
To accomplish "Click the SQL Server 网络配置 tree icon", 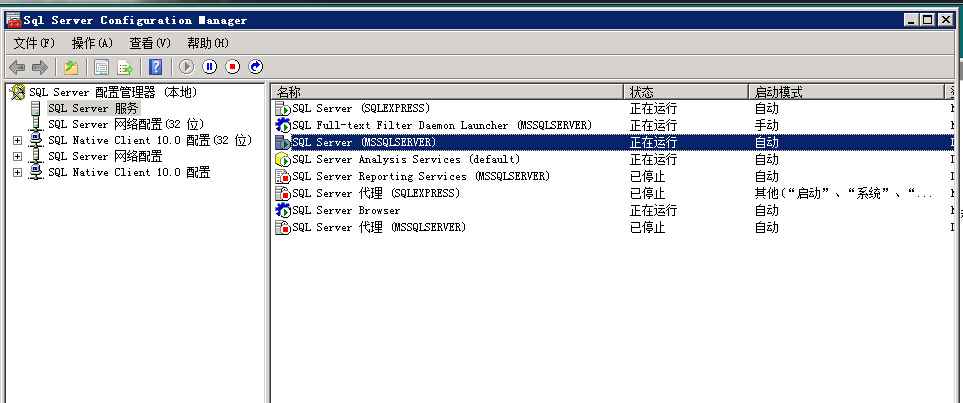I will (36, 157).
